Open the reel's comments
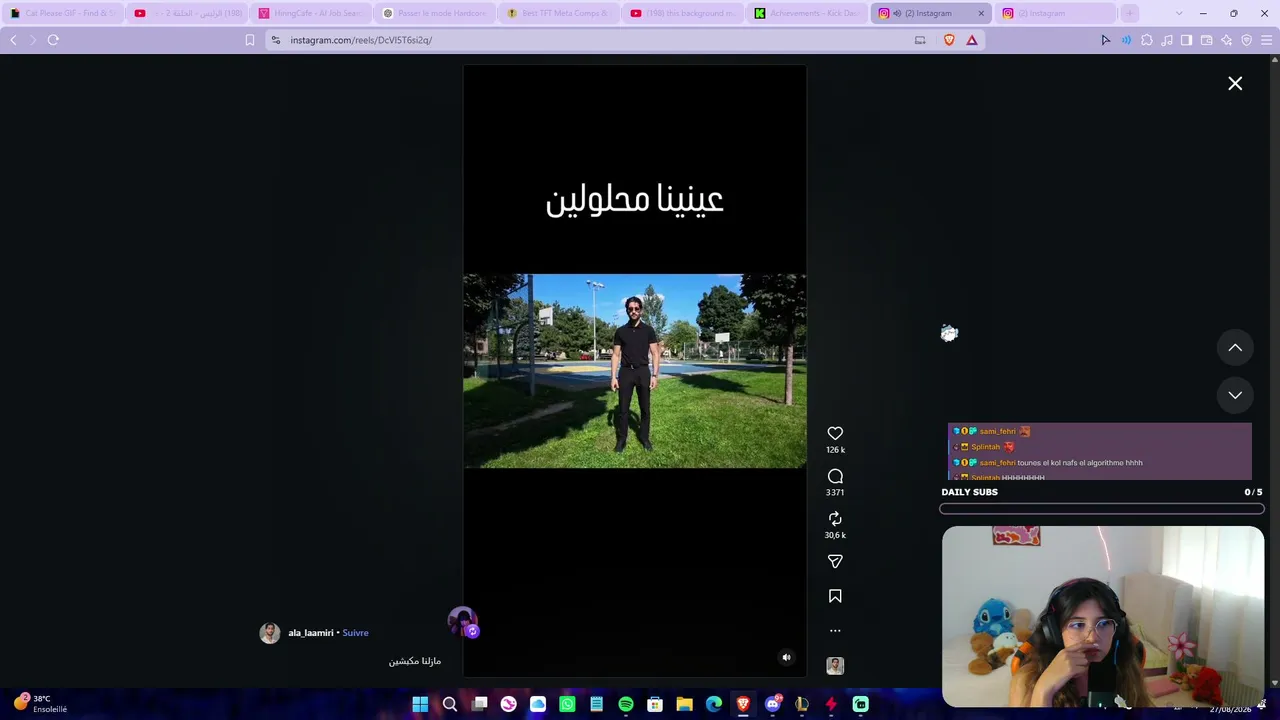The width and height of the screenshot is (1280, 720). pyautogui.click(x=835, y=476)
